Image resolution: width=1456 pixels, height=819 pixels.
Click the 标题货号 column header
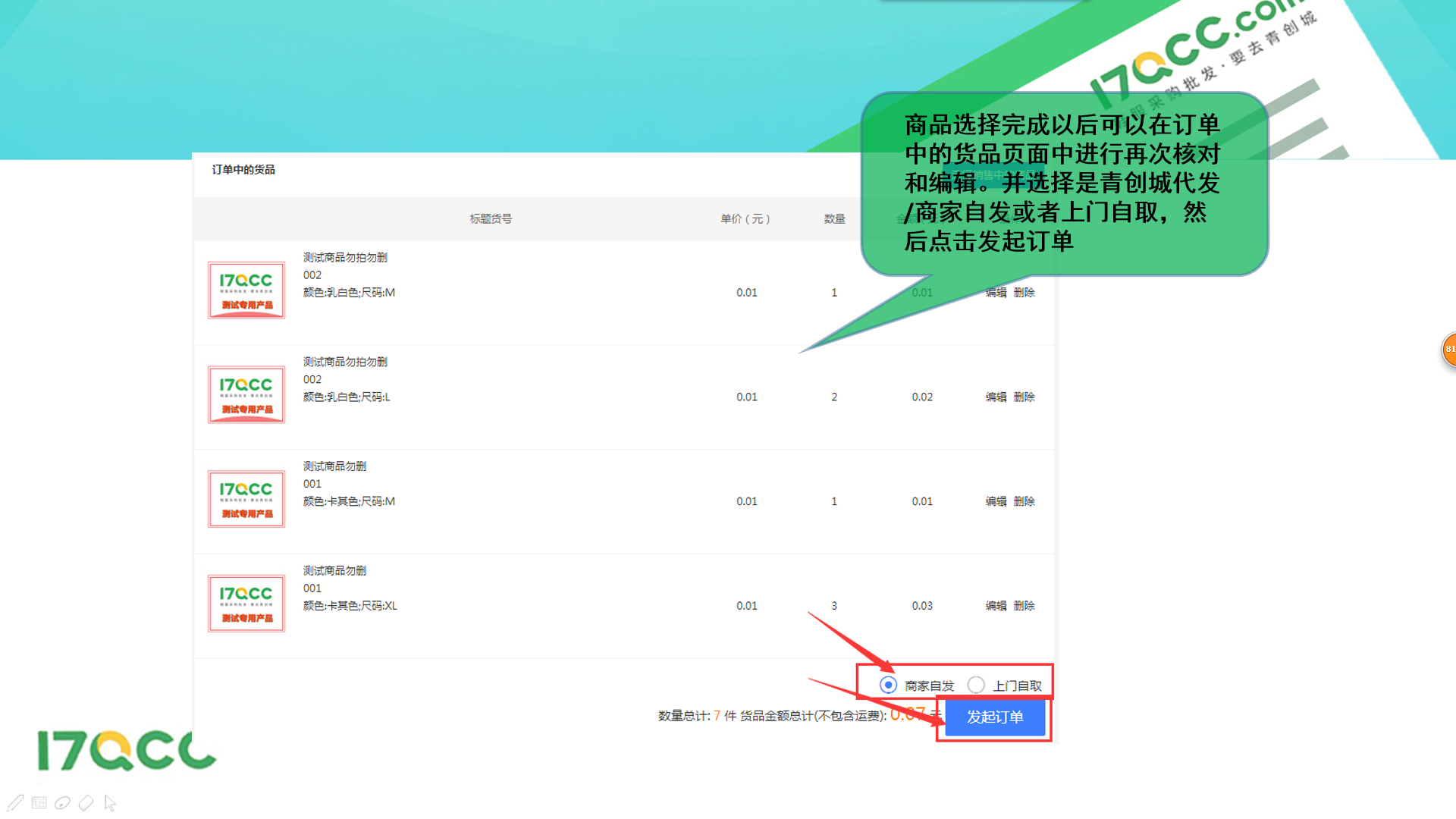(491, 218)
